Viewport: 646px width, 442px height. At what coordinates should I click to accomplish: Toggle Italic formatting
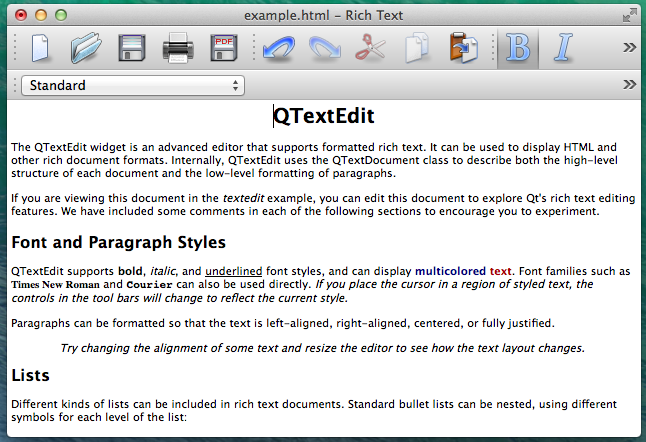tap(564, 47)
